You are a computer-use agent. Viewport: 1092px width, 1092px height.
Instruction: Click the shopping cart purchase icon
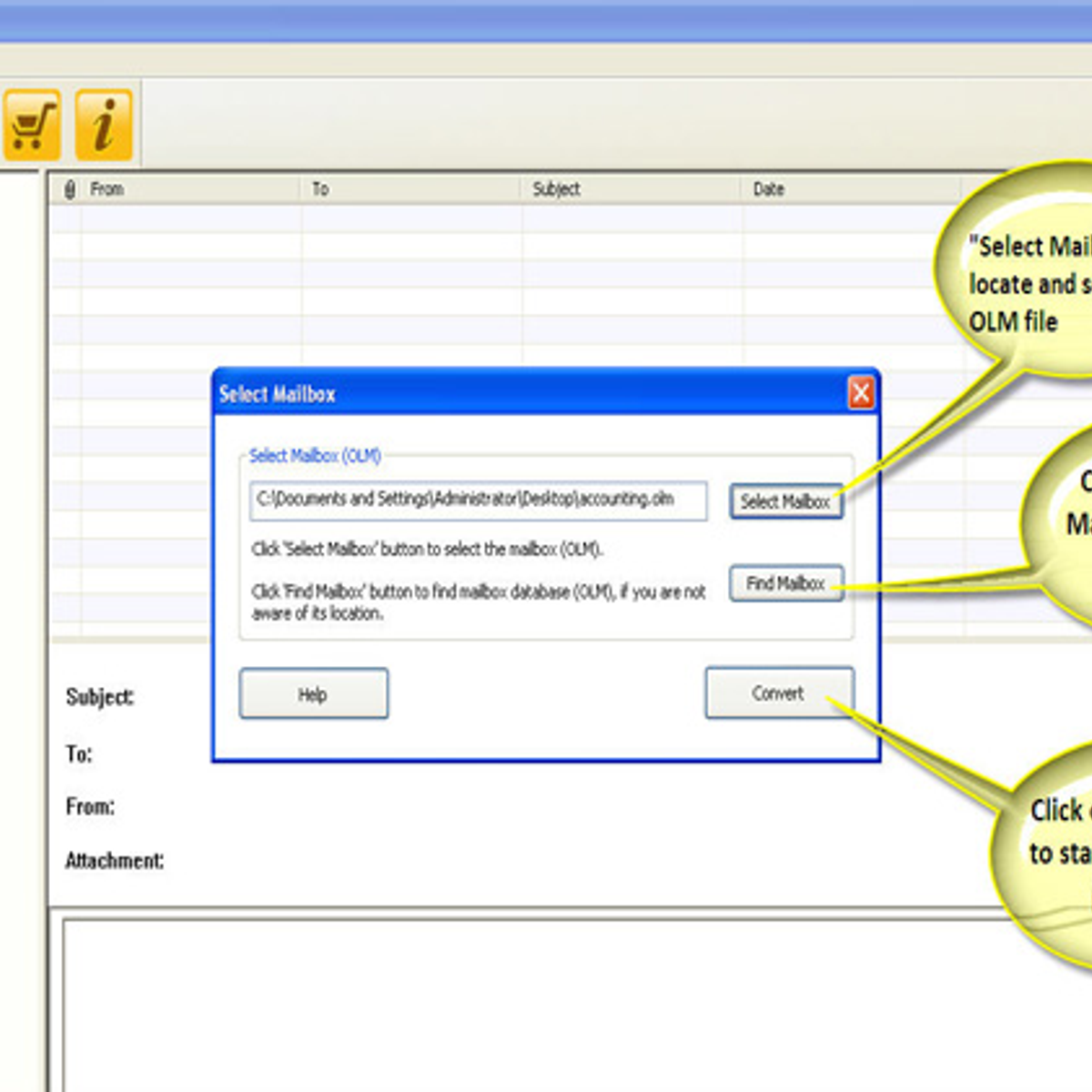30,125
